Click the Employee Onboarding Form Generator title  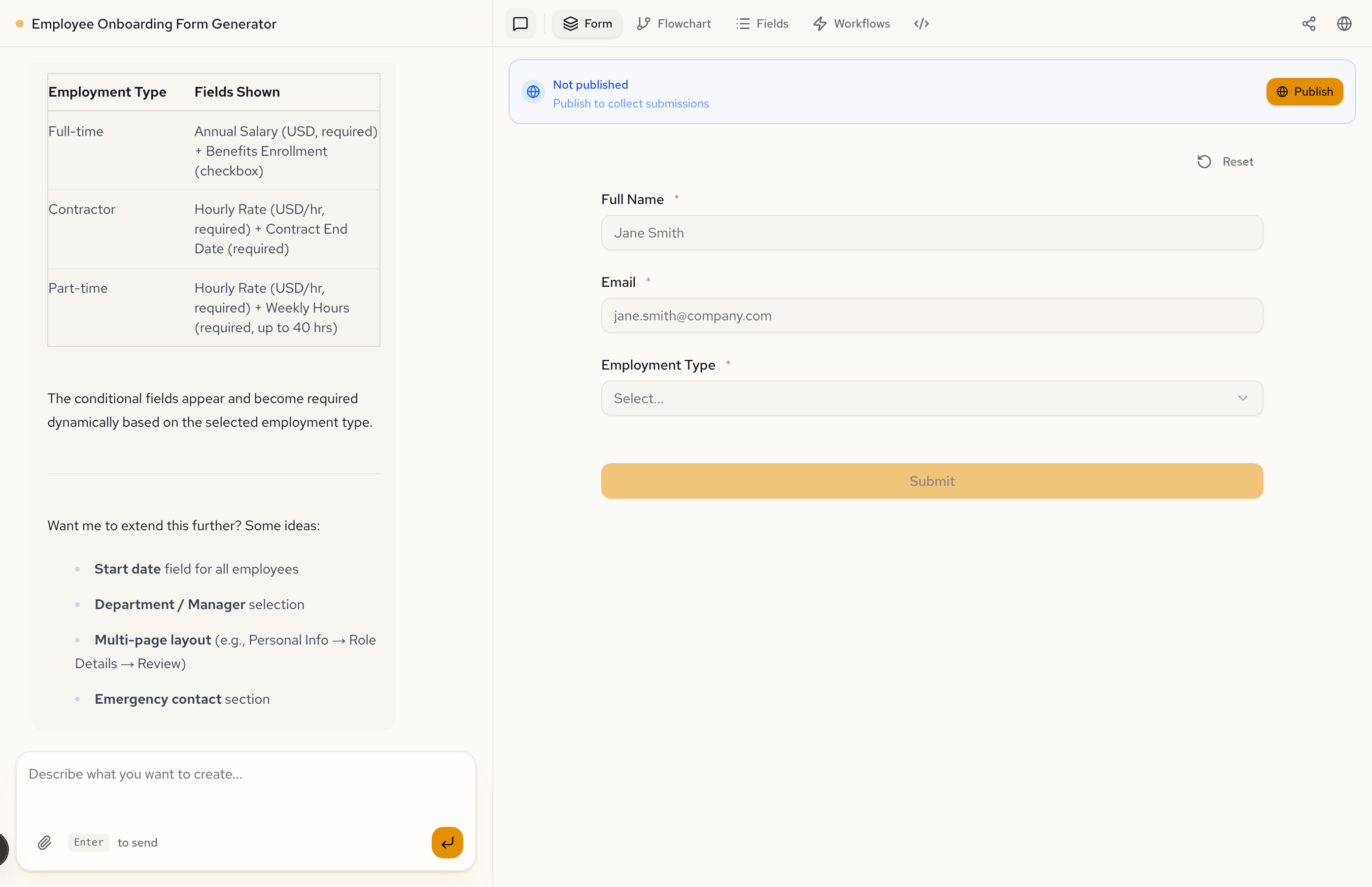[x=154, y=24]
